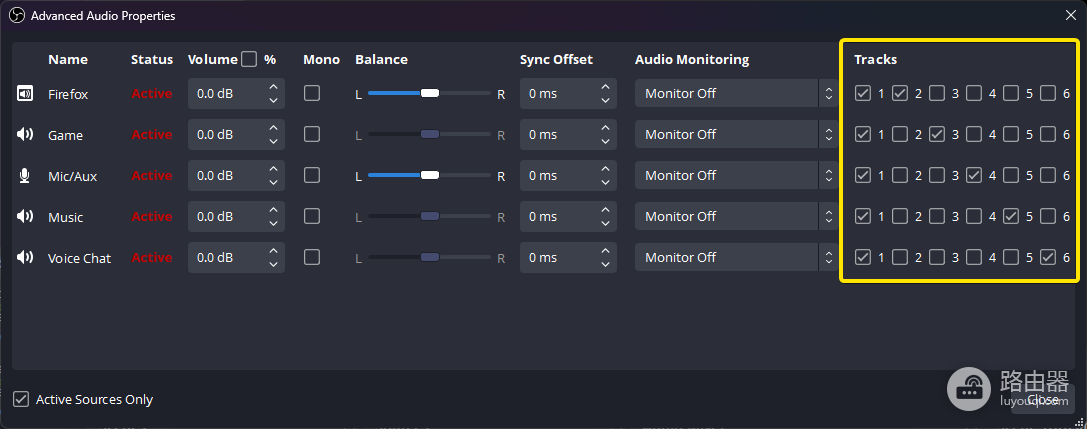
Task: Enable track 3 for Firefox
Action: click(937, 93)
